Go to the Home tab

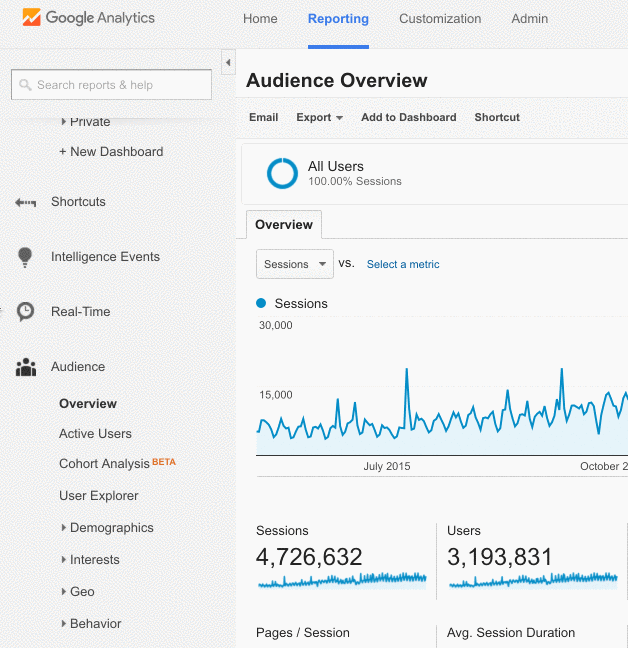pos(260,19)
